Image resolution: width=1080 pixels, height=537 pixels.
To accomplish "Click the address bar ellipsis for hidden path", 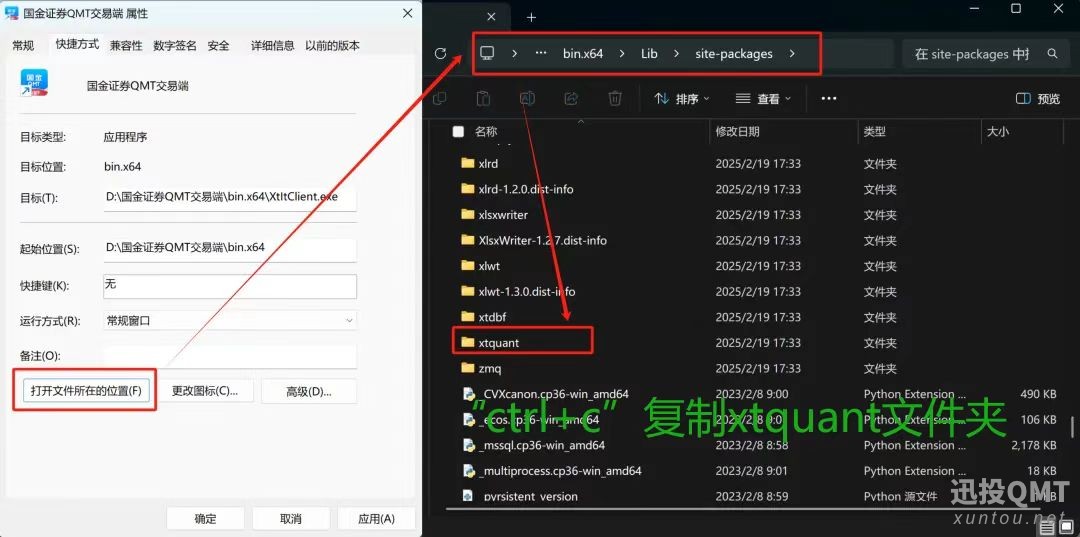I will click(541, 54).
